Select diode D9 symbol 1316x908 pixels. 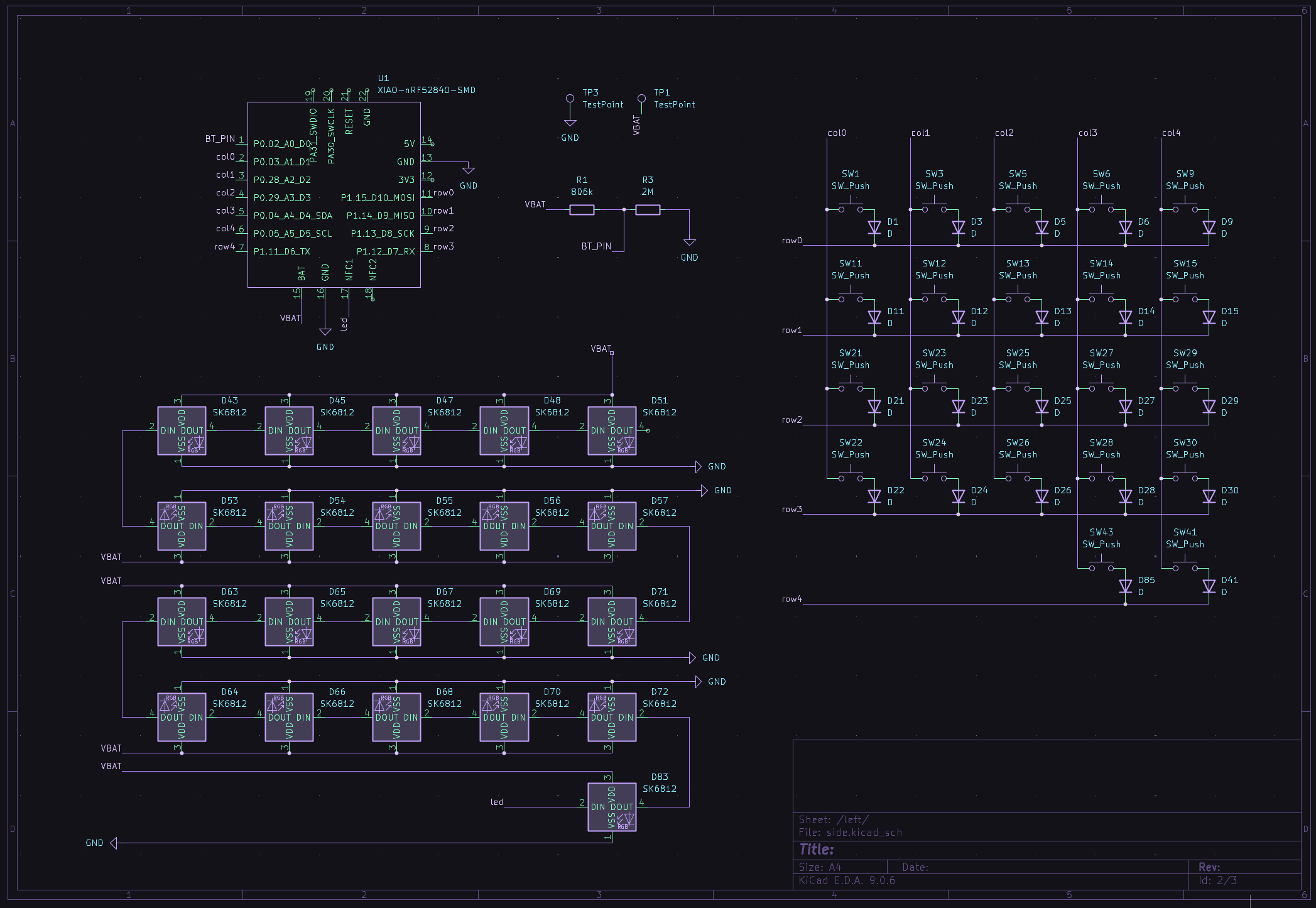tap(1209, 227)
